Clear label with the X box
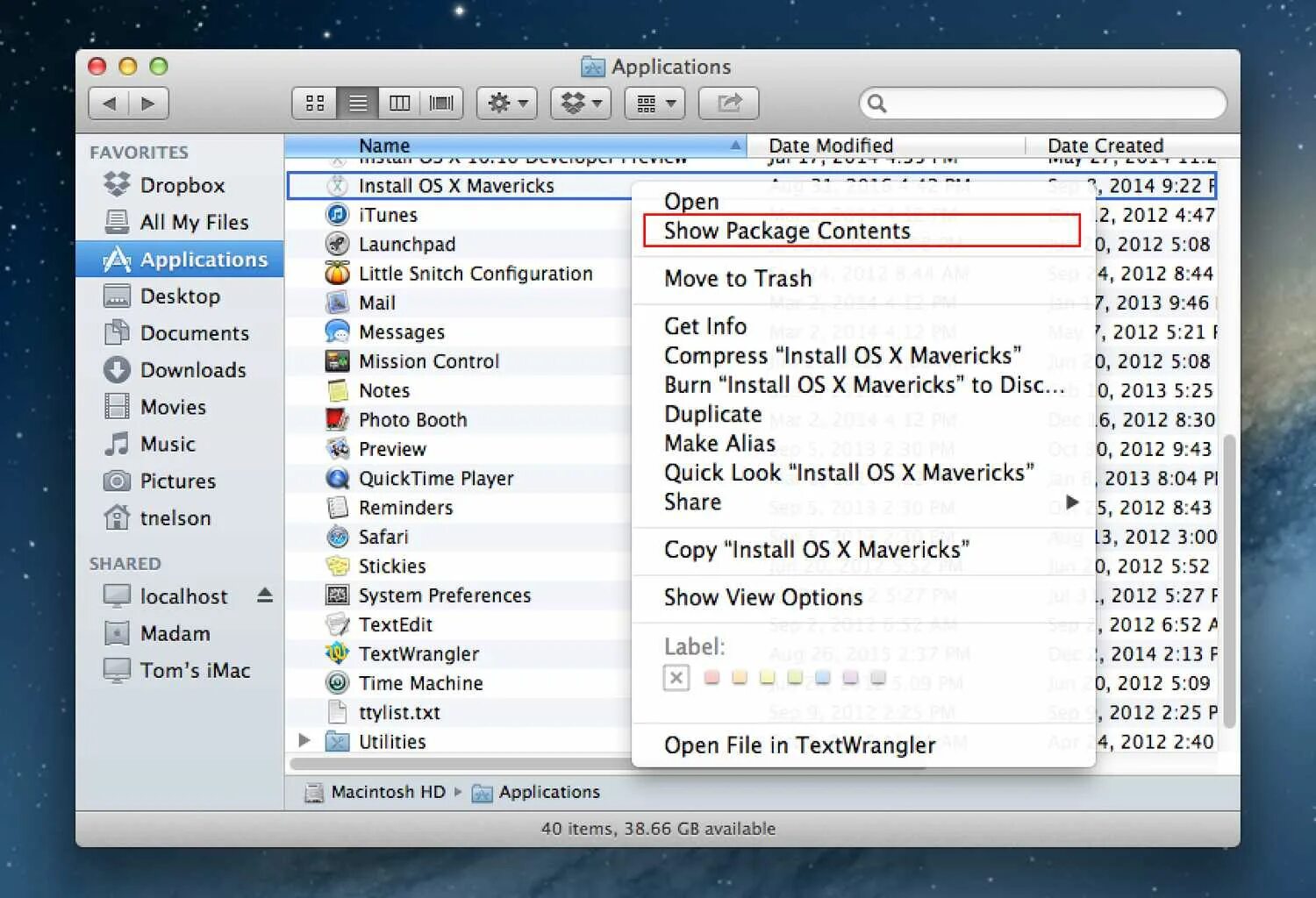The image size is (1316, 898). click(x=676, y=678)
